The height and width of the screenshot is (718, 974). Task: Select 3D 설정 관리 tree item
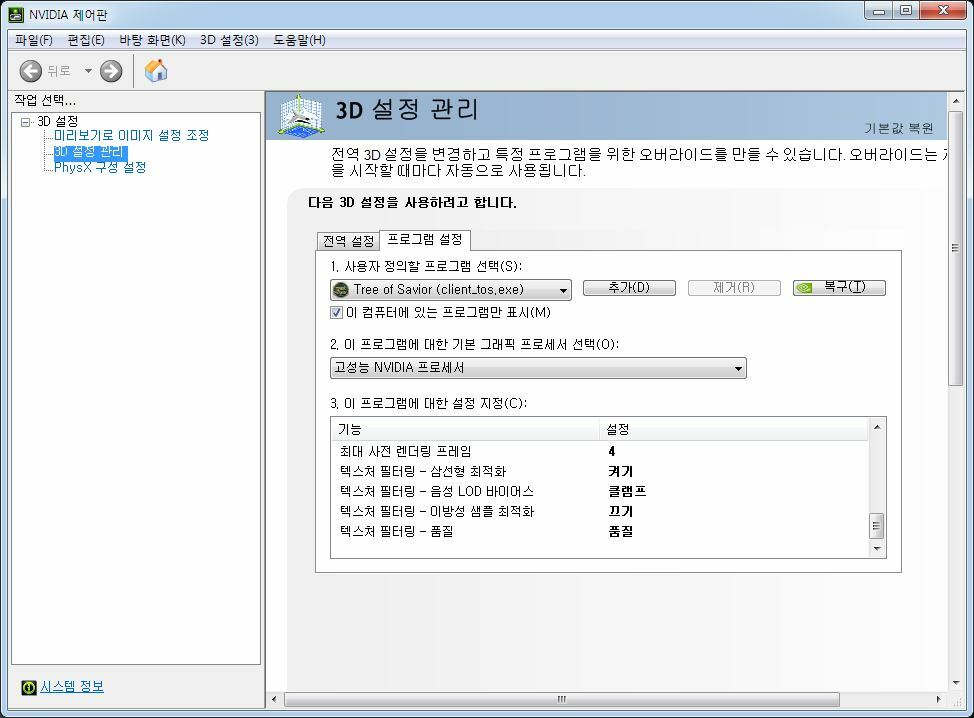(x=91, y=152)
